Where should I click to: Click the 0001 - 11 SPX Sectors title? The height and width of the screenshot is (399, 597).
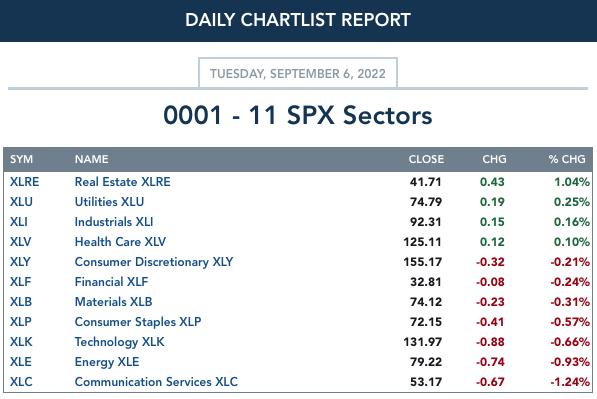(x=298, y=115)
